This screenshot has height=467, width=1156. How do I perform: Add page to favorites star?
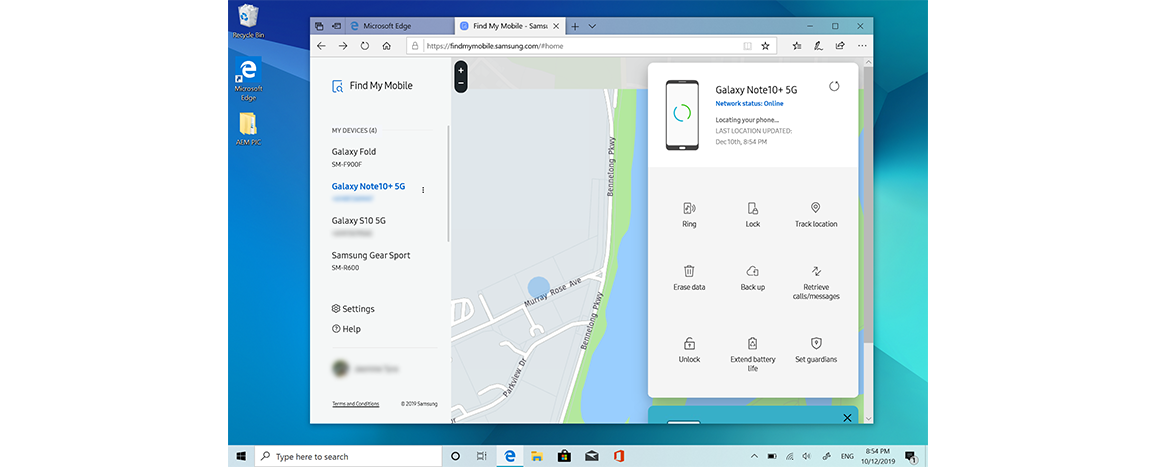(765, 46)
